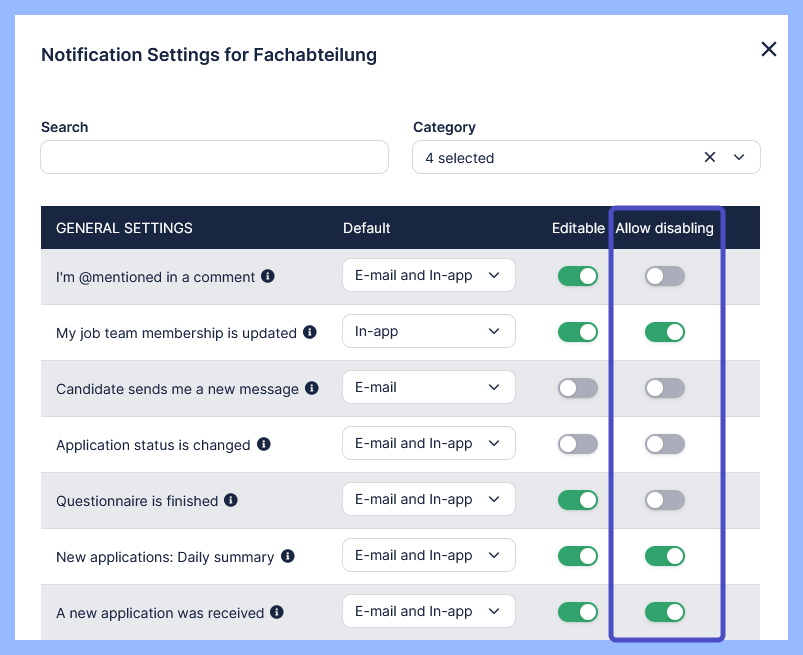Open Default dropdown for 'job team membership' row

(x=428, y=332)
